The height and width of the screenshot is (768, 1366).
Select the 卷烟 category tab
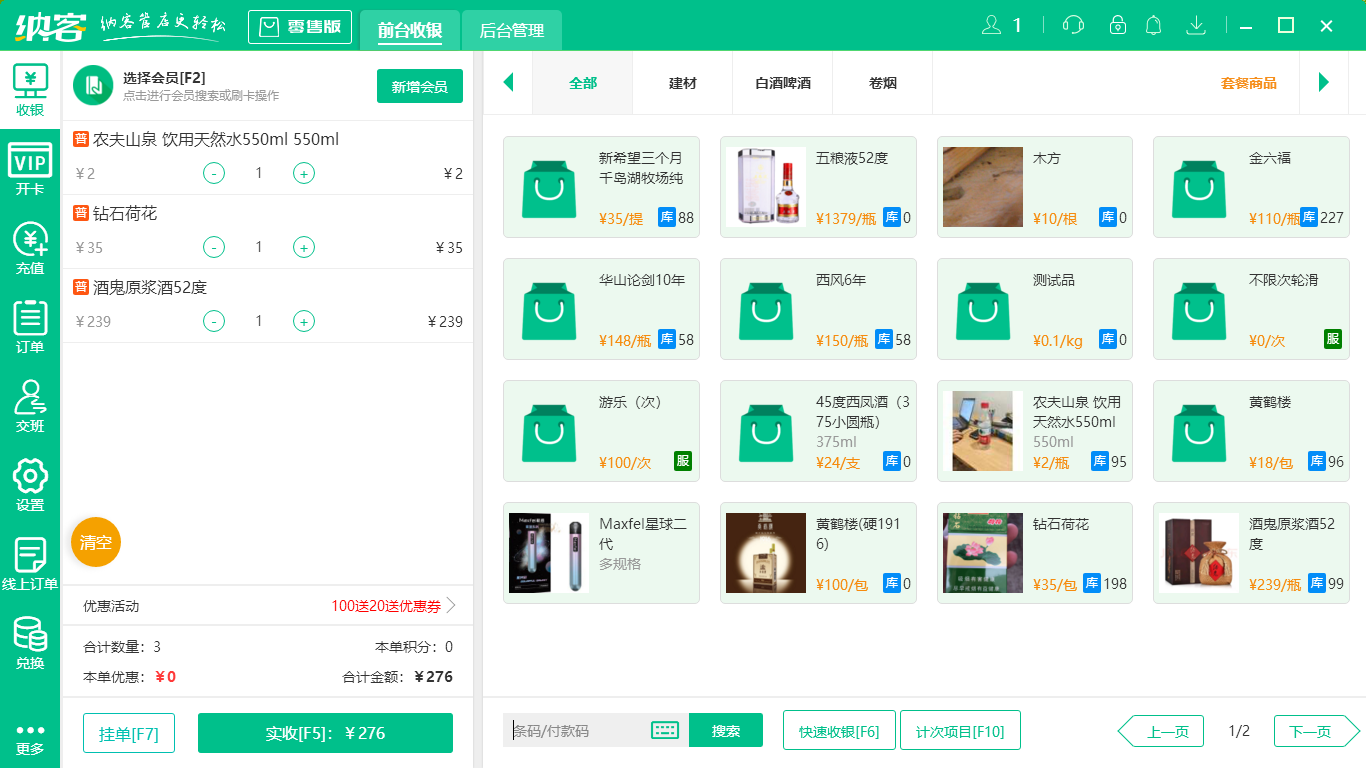coord(881,83)
